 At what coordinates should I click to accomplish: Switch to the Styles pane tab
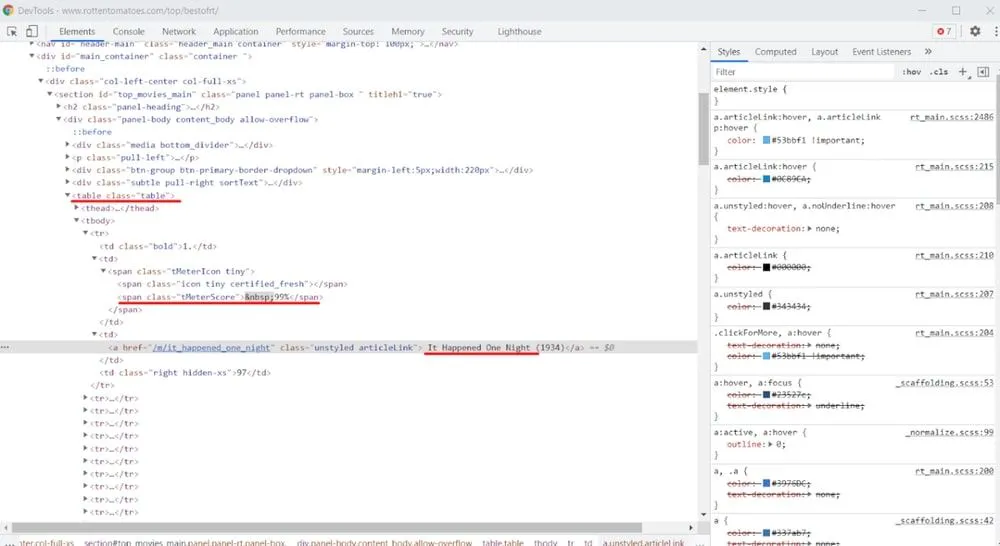729,52
